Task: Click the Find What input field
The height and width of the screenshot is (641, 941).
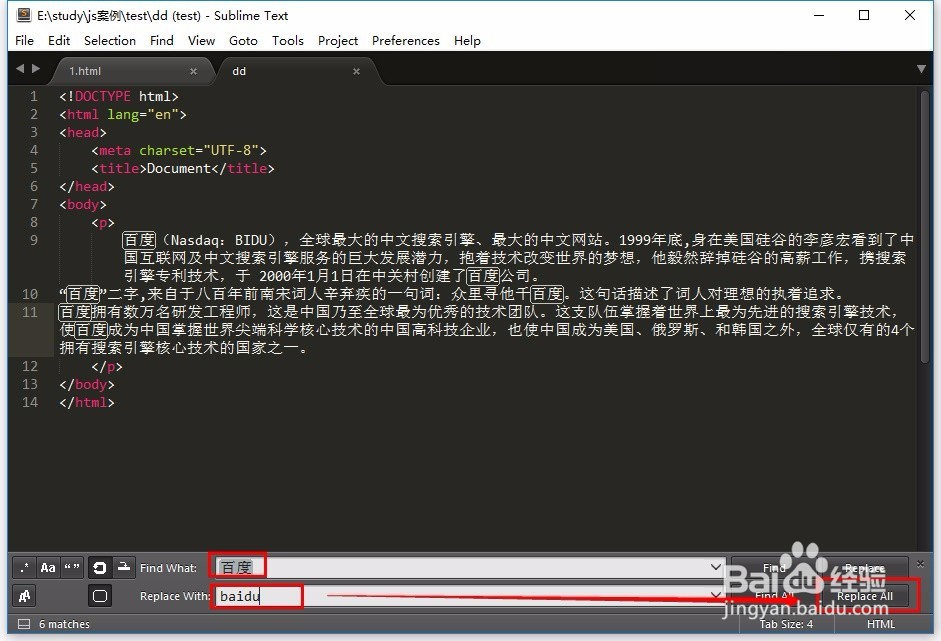Action: (x=469, y=567)
